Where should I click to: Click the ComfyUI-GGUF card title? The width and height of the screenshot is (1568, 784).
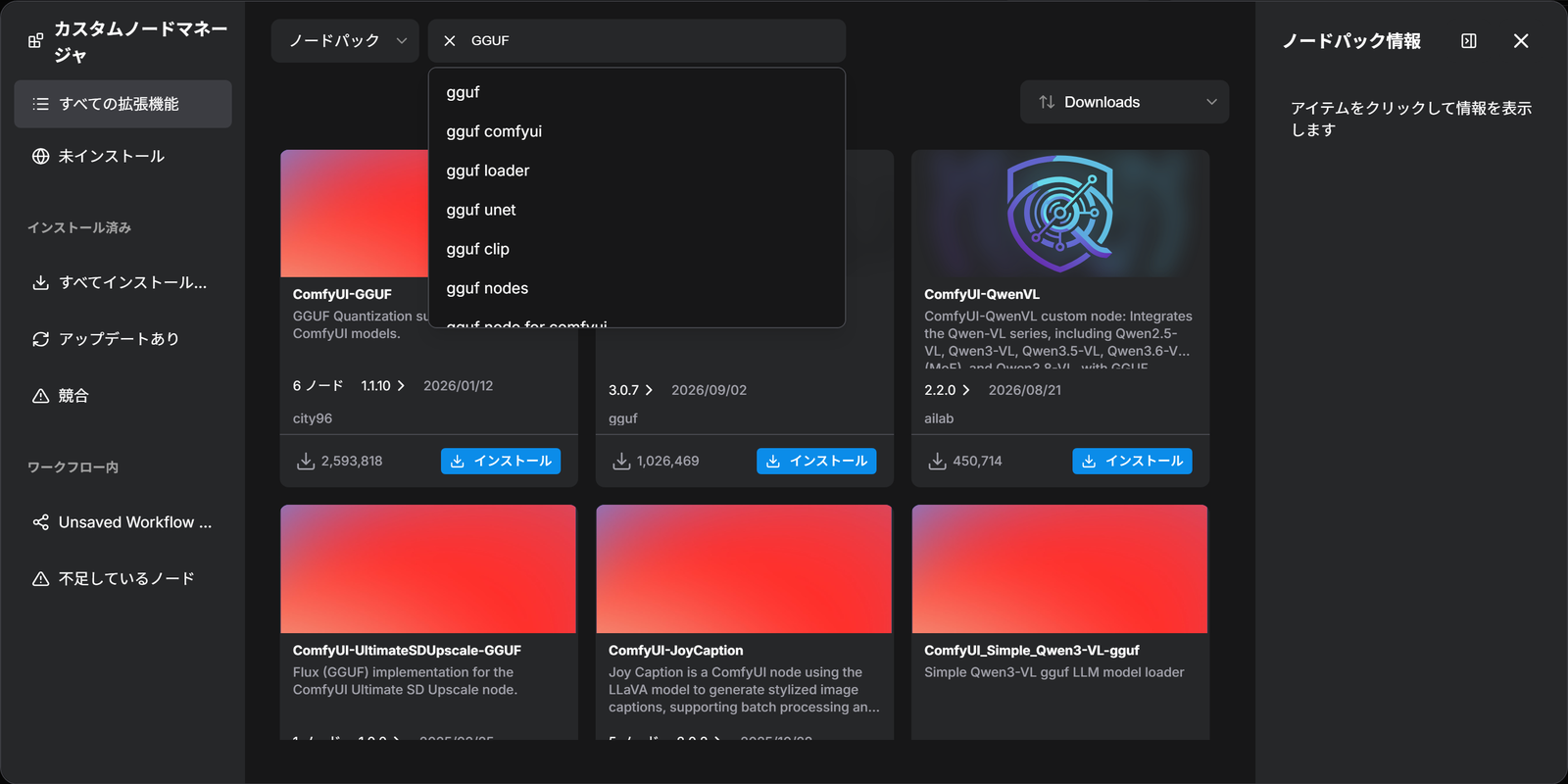342,294
